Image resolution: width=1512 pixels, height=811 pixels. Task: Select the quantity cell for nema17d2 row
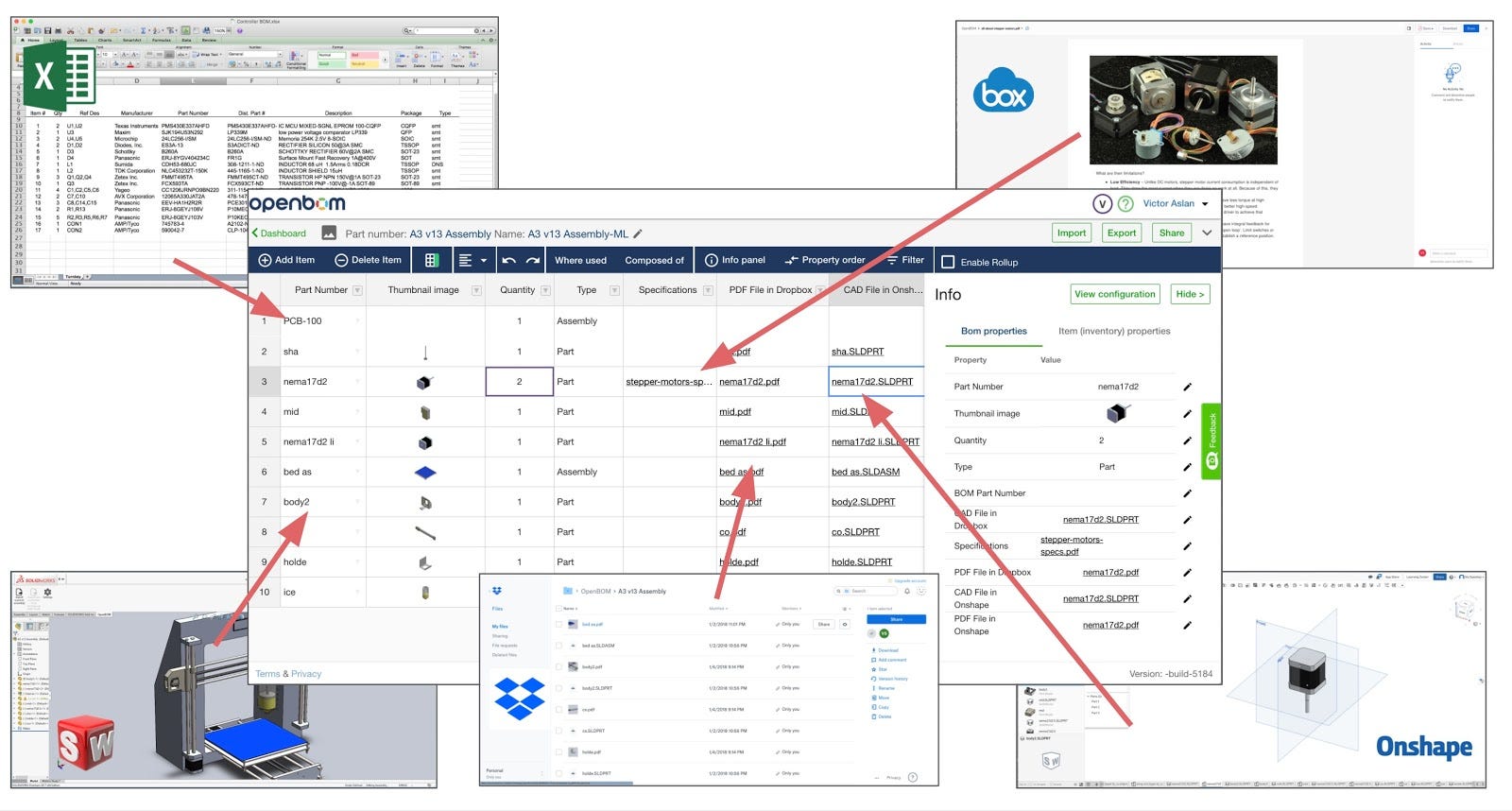point(519,381)
